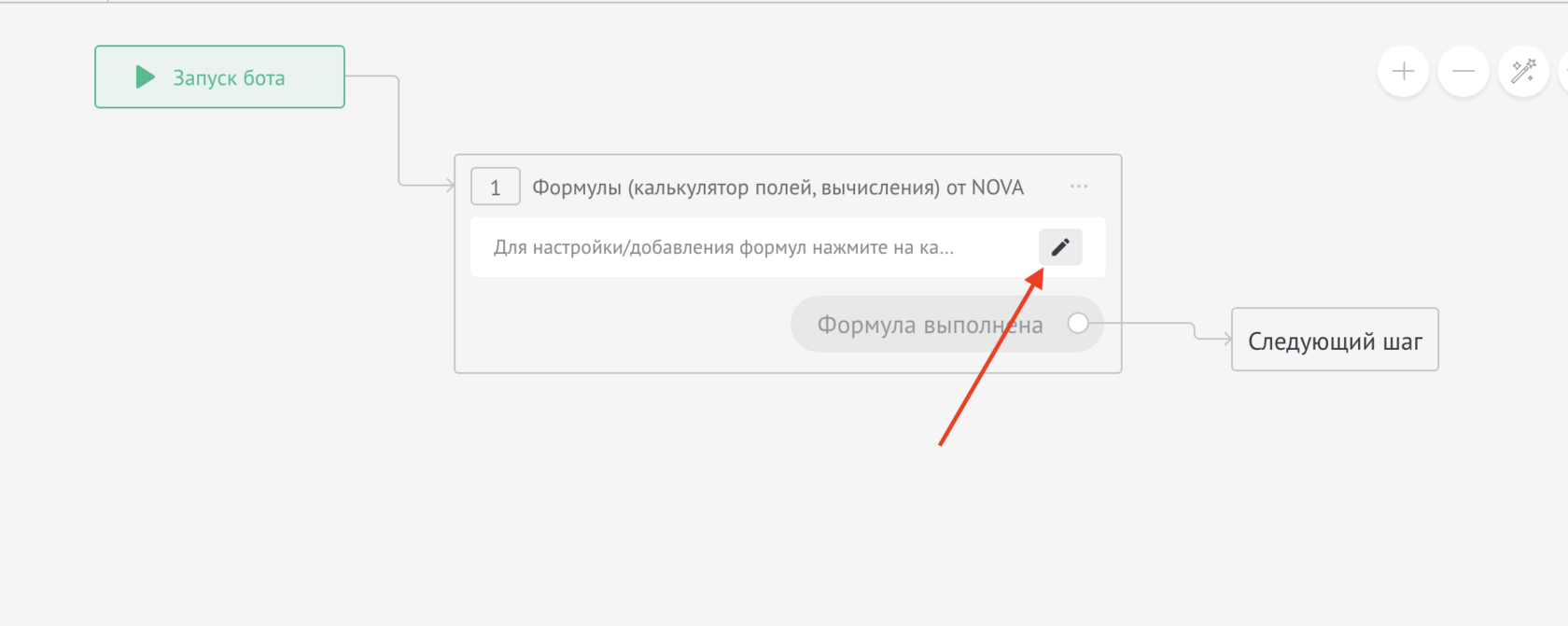Open the three-dots menu of the formula step

pos(1079,187)
